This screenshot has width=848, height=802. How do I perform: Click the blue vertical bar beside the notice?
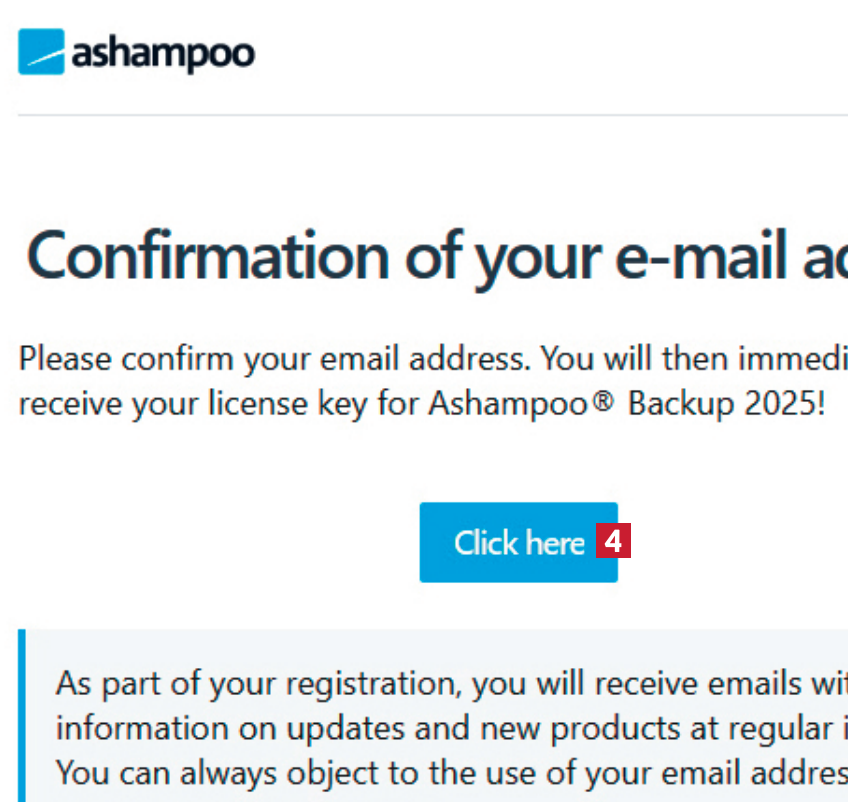(22, 715)
